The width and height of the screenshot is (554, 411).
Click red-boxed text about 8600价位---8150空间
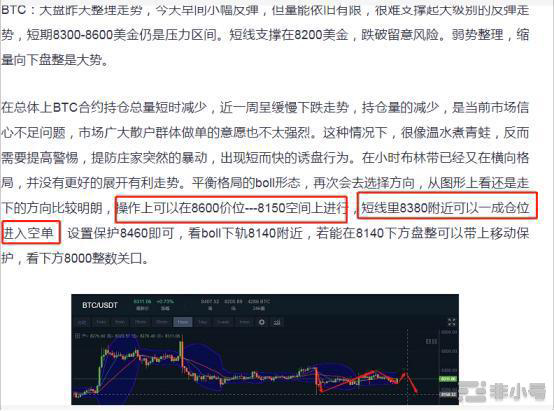coord(231,209)
